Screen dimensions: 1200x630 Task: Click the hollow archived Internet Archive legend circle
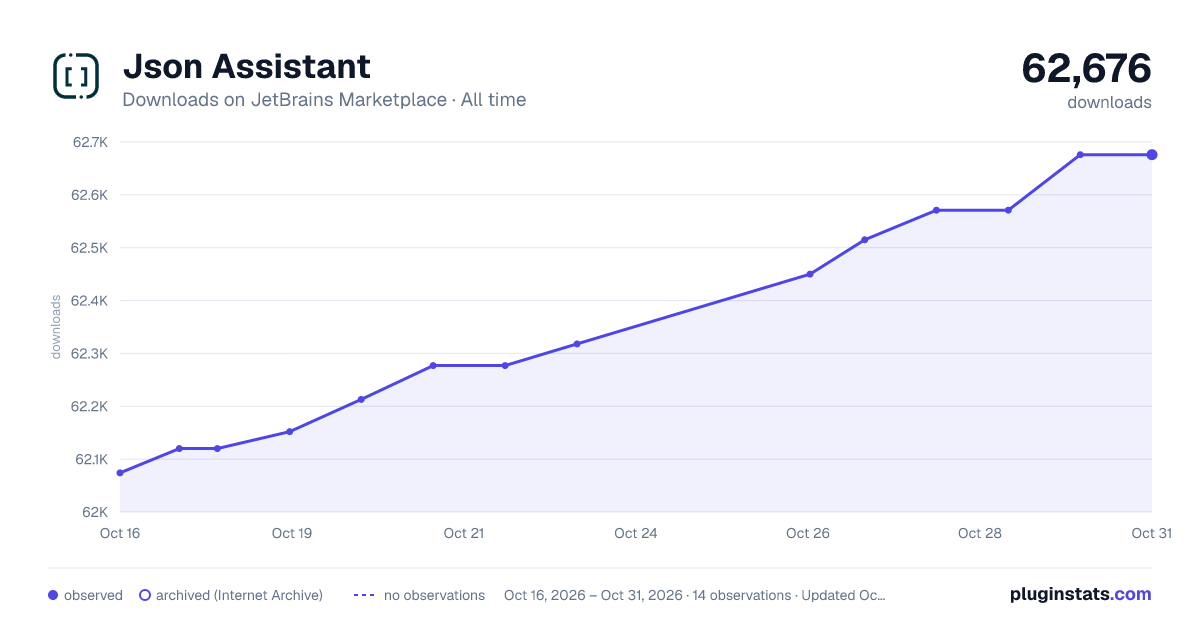pyautogui.click(x=144, y=595)
